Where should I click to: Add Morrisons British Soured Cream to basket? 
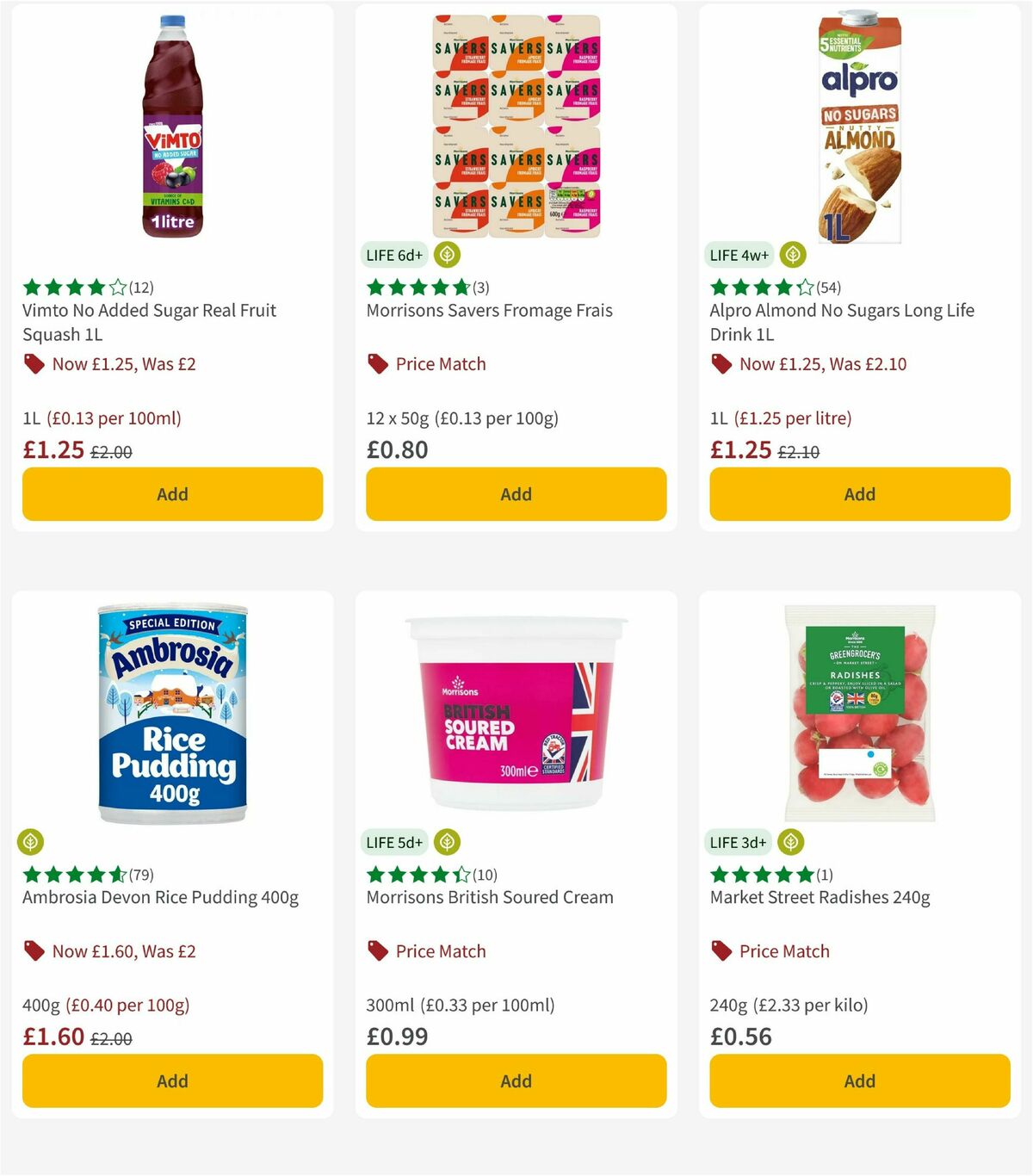coord(515,1080)
